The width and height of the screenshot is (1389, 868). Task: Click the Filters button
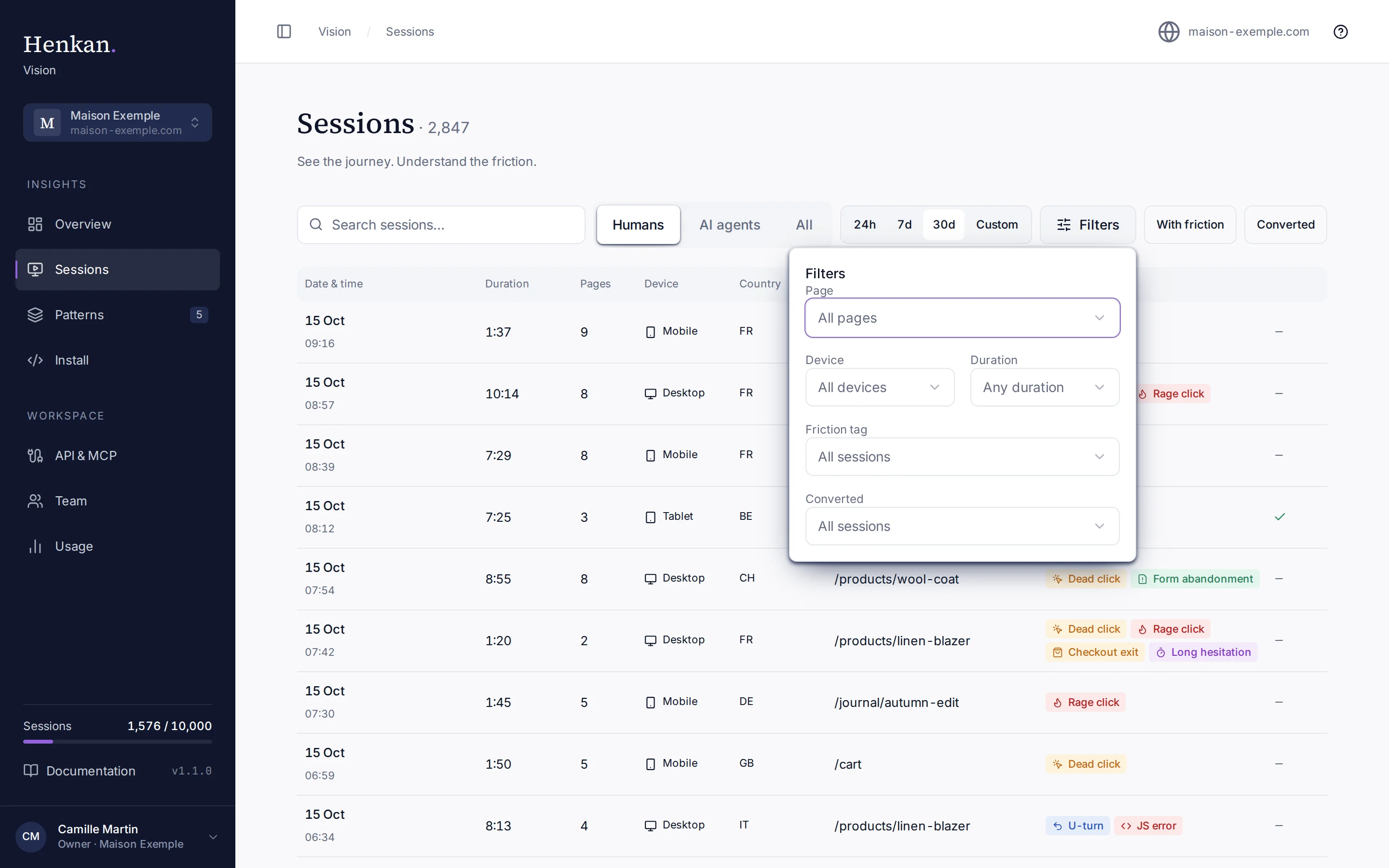click(1088, 224)
